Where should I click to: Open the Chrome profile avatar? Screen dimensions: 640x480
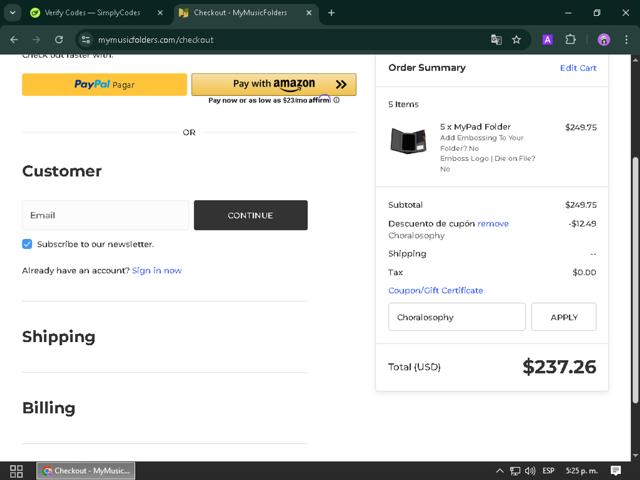pyautogui.click(x=604, y=40)
